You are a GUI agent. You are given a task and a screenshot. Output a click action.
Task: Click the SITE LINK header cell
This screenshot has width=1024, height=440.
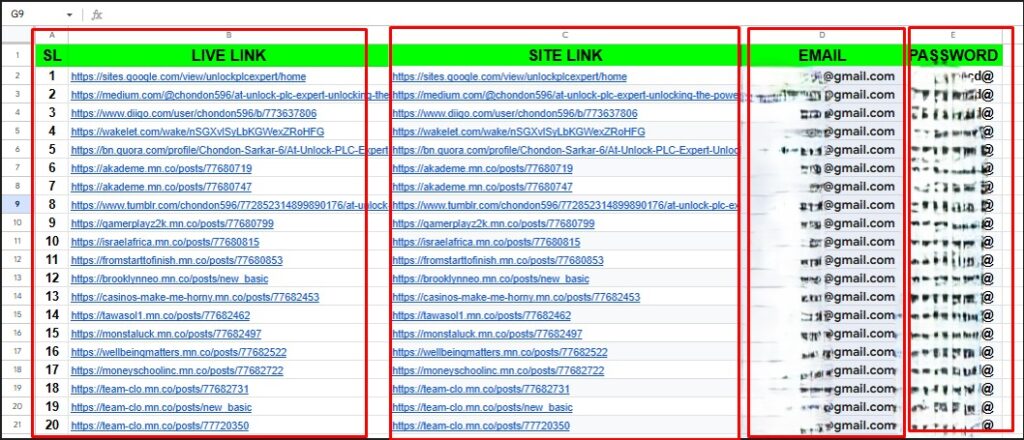(566, 55)
